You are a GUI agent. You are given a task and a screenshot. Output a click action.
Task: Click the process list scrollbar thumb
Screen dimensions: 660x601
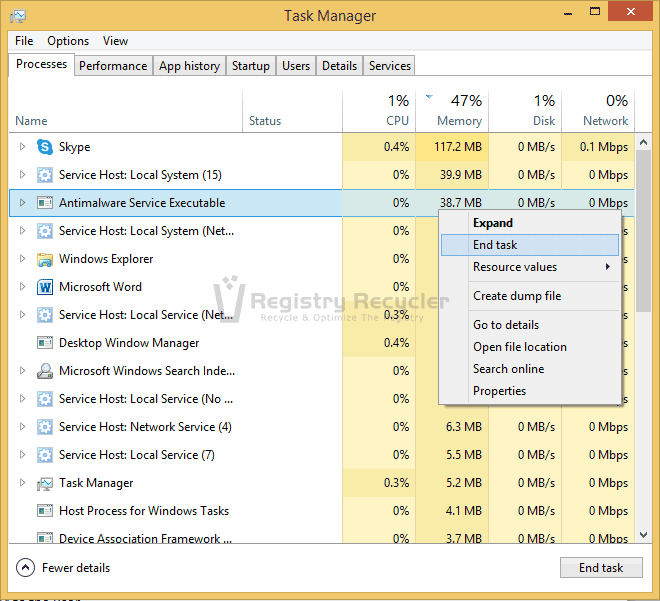coord(643,231)
